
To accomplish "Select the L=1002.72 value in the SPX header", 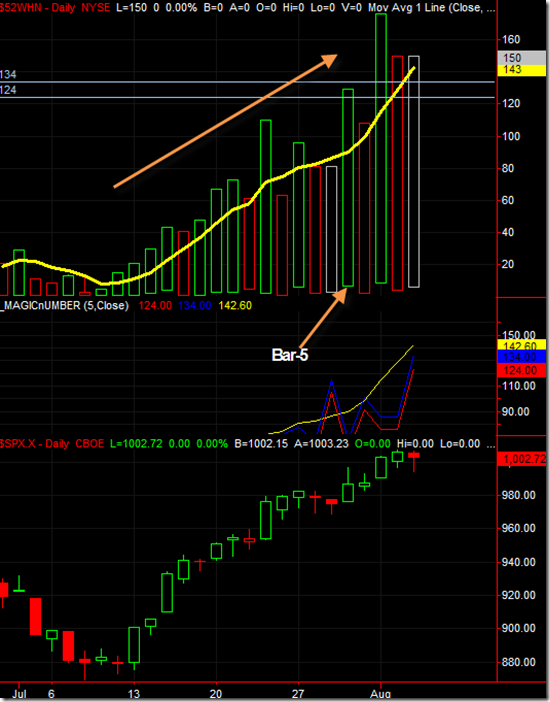I will 136,444.
